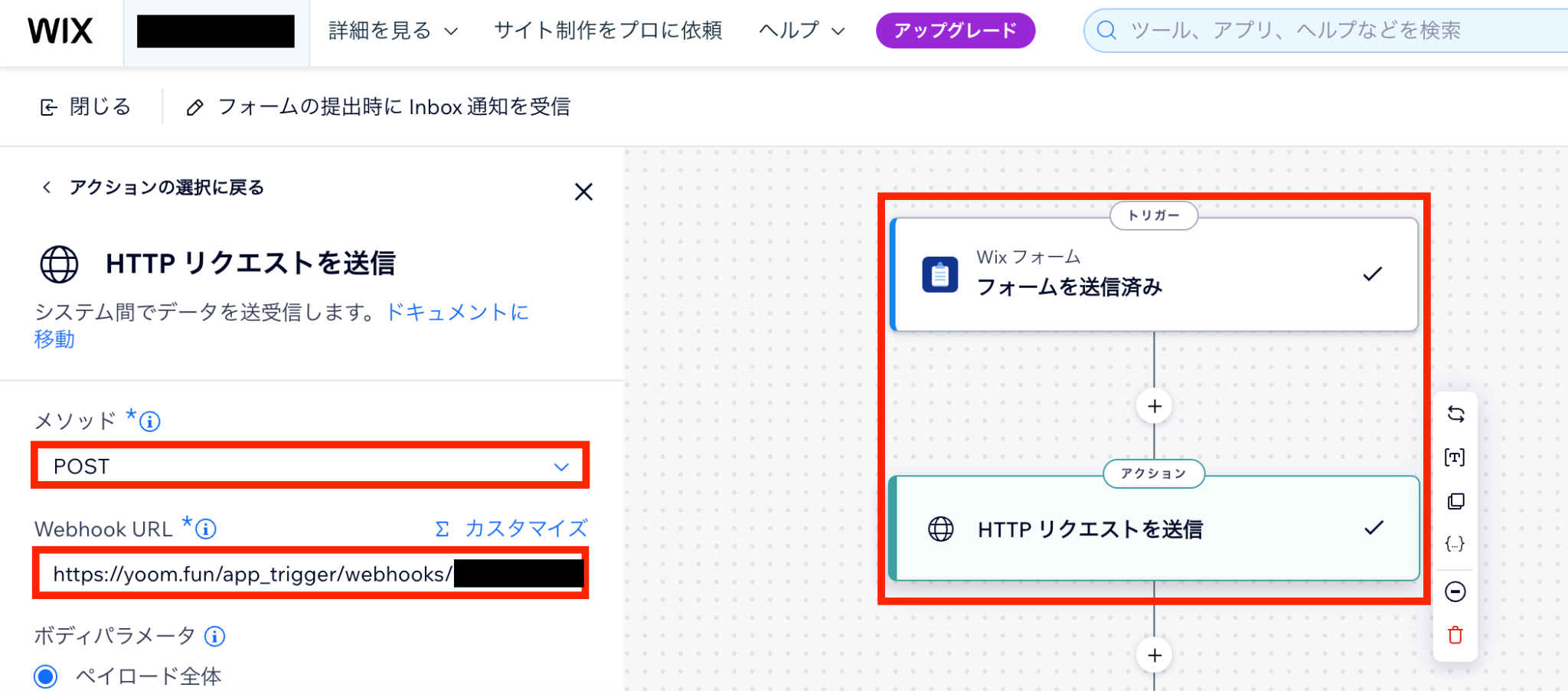1568x691 pixels.
Task: Edit automation name via pencil icon
Action: [194, 107]
